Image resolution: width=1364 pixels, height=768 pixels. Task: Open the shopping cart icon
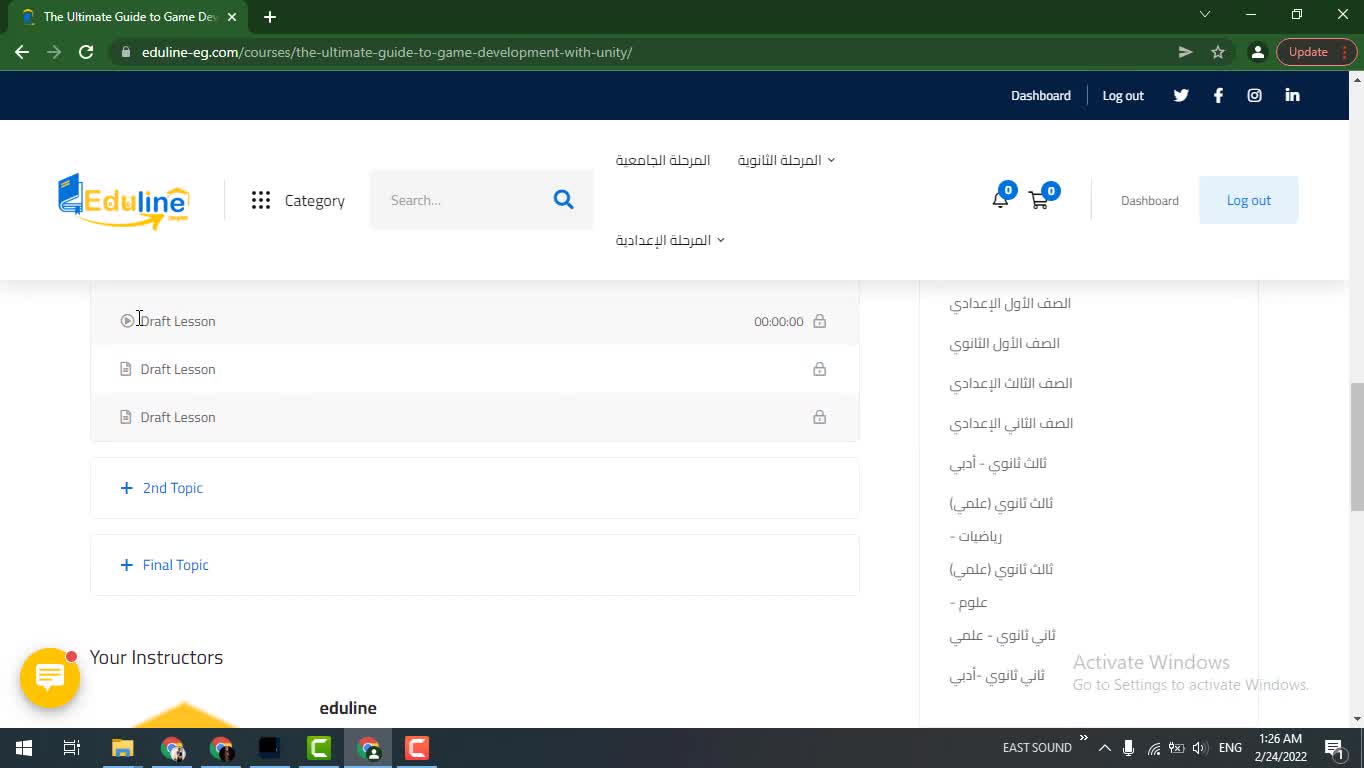[x=1038, y=199]
